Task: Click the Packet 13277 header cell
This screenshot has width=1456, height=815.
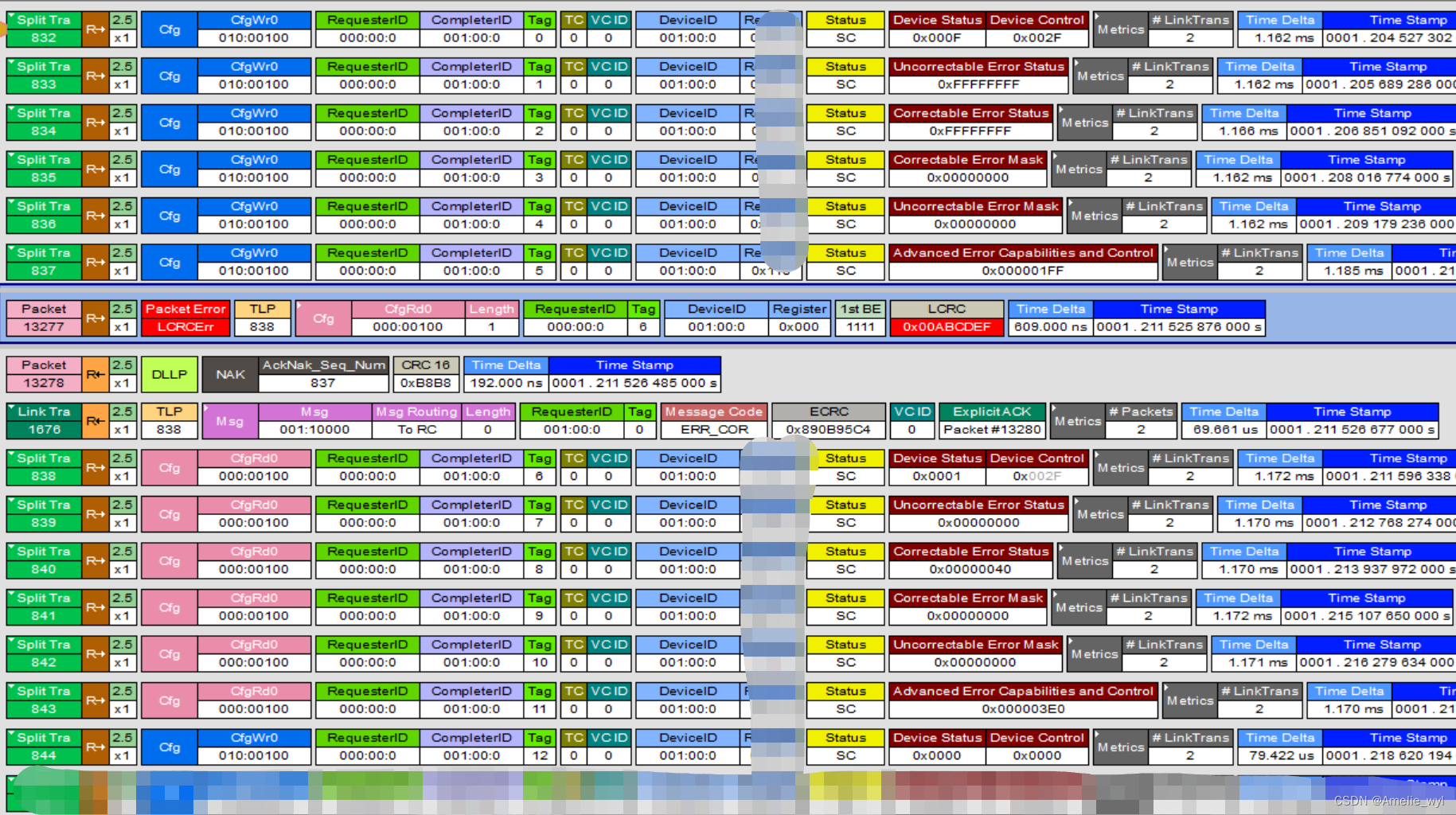Action: pyautogui.click(x=44, y=318)
